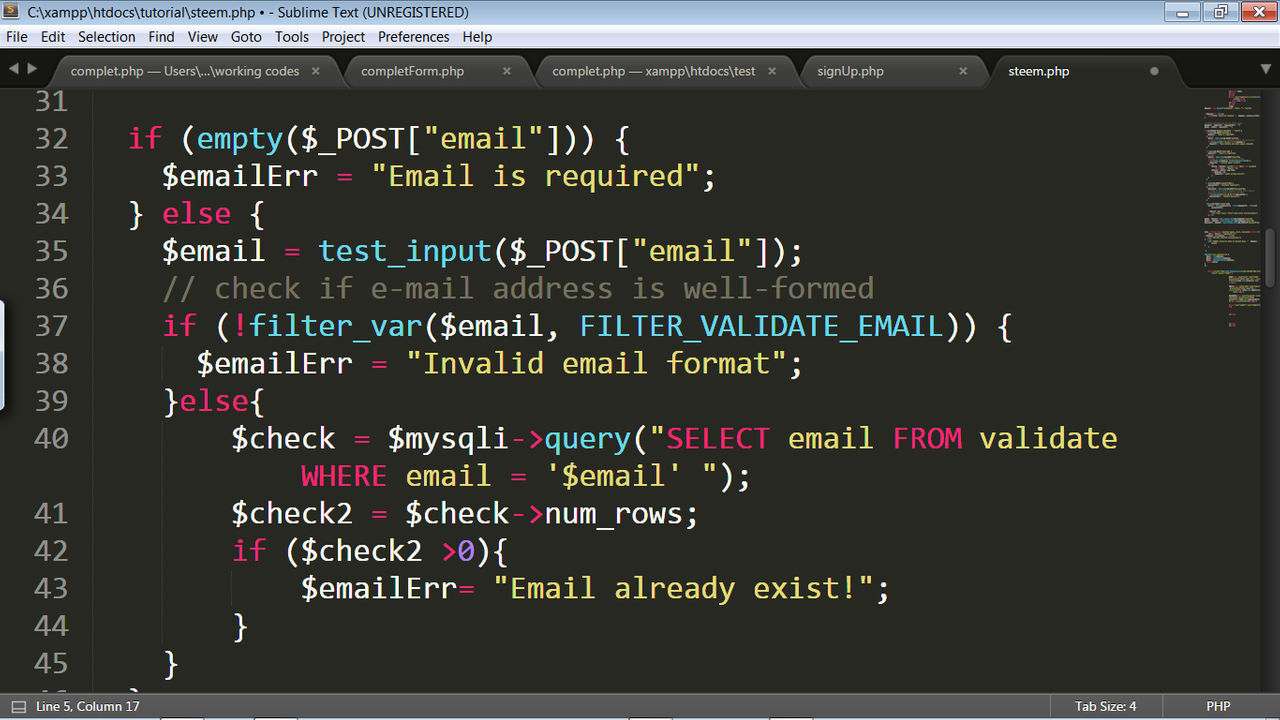Screen dimensions: 1280x720
Task: Open the Preferences menu
Action: coord(413,36)
